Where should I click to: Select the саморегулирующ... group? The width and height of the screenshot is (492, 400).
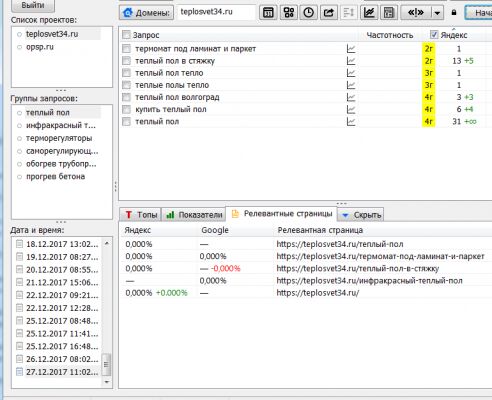(62, 151)
